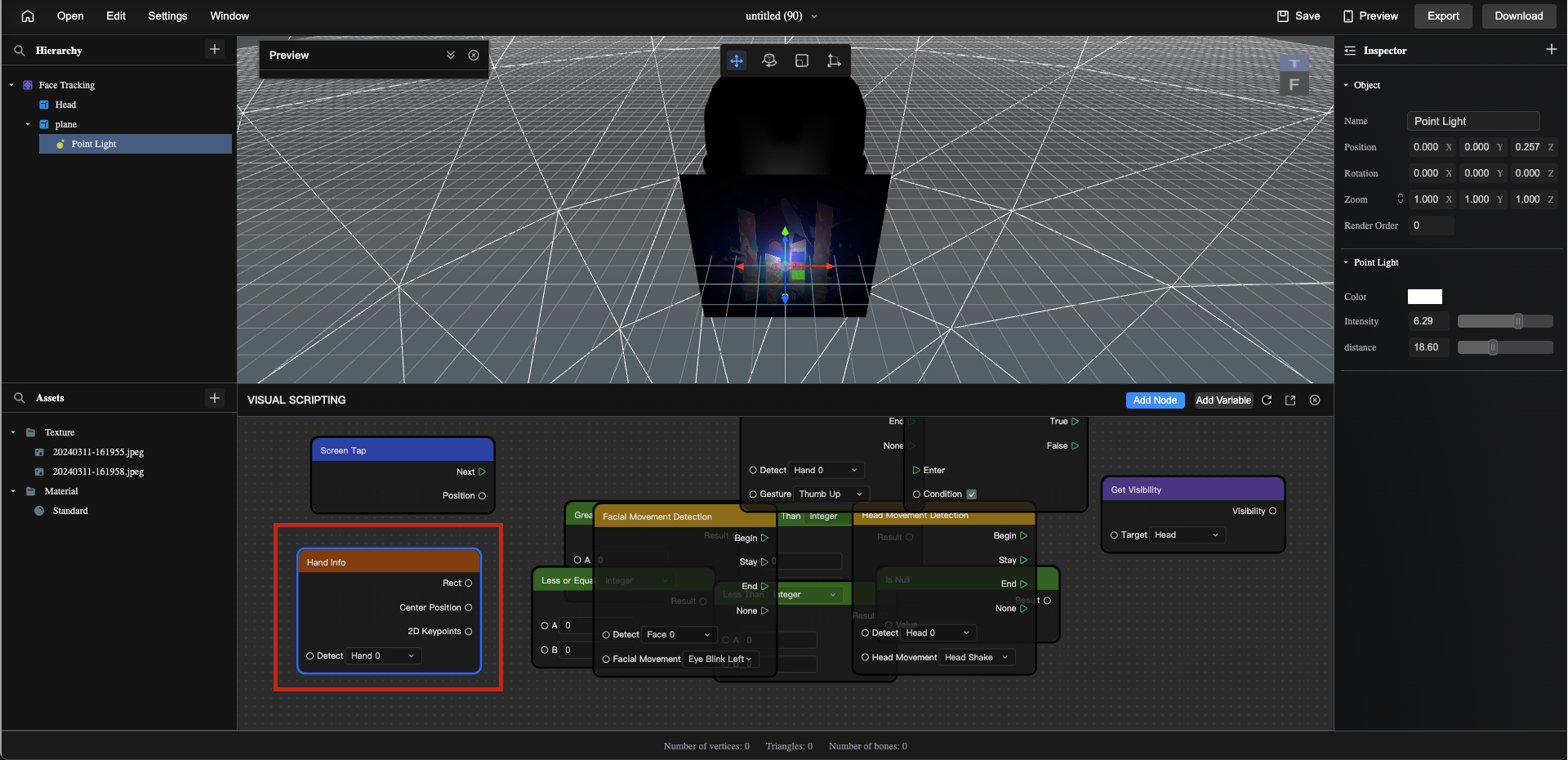Select the Point Light icon in Hierarchy
Viewport: 1568px width, 760px height.
(x=60, y=144)
